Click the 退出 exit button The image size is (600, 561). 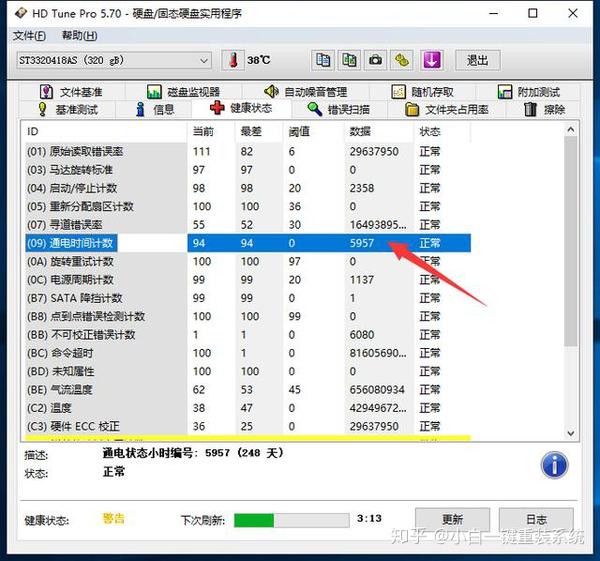478,60
